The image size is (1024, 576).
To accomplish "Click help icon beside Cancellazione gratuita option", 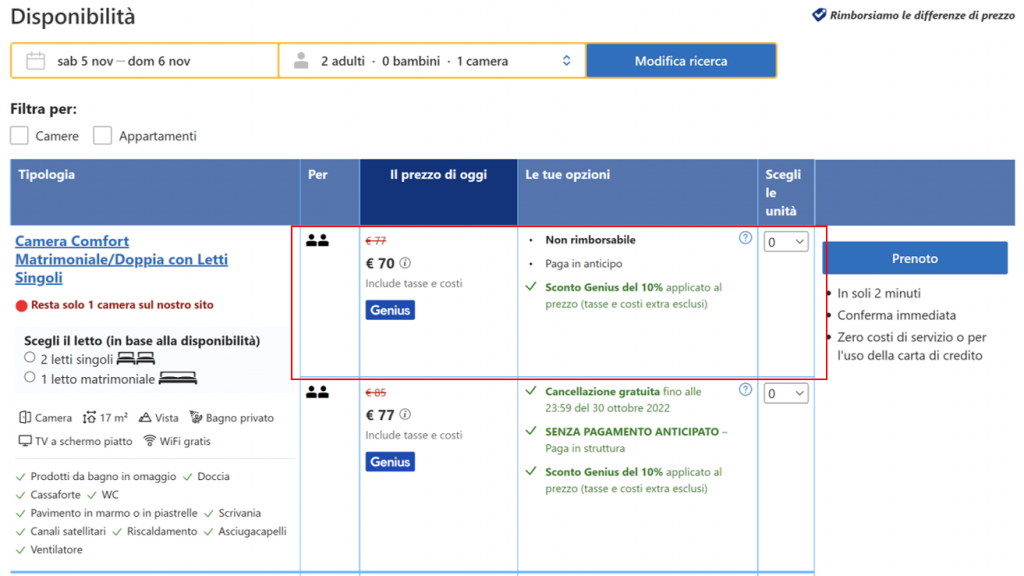I will (745, 390).
